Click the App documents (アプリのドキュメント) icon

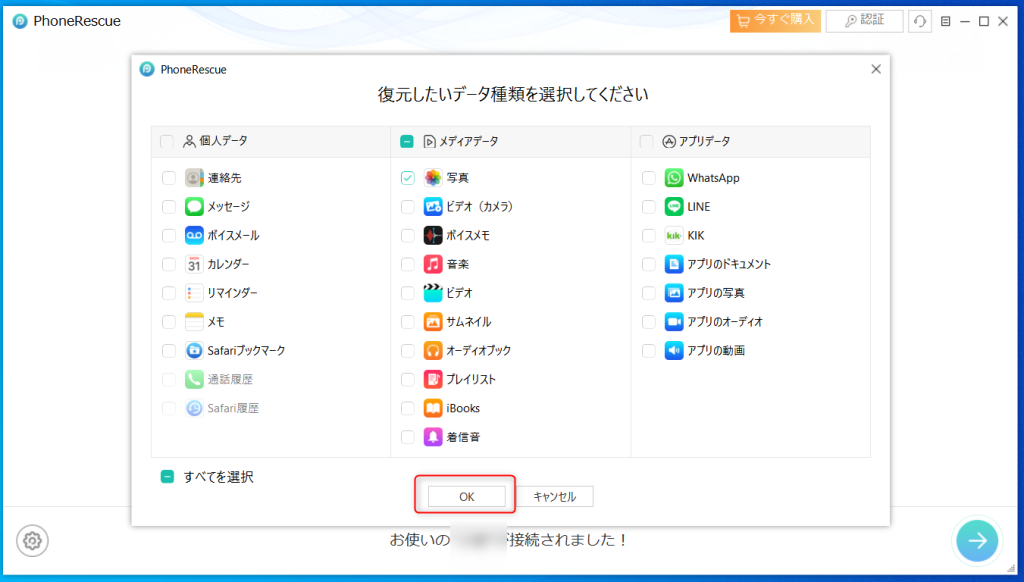tap(674, 264)
